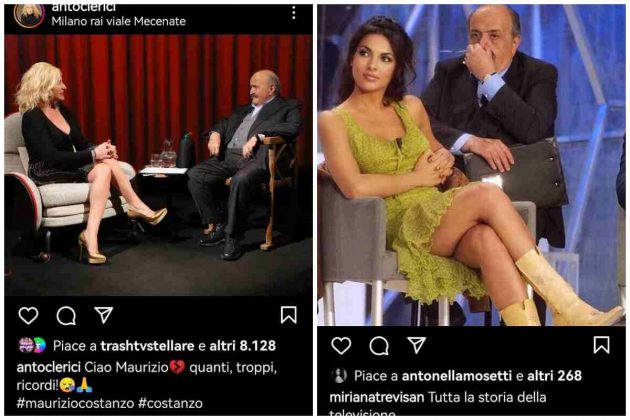Screen dimensions: 630x420
Task: Like the antoclerici post with heart icon
Action: pos(29,315)
